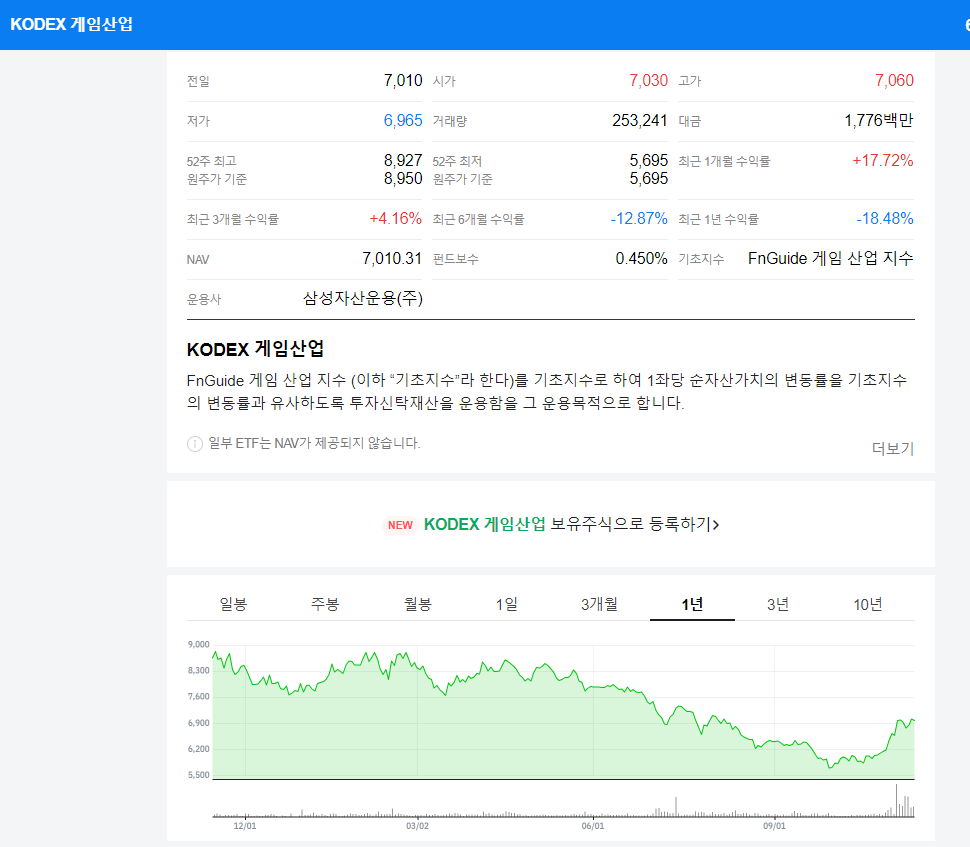Expand the description with 더보기
Screen dimensions: 970x847
point(893,449)
